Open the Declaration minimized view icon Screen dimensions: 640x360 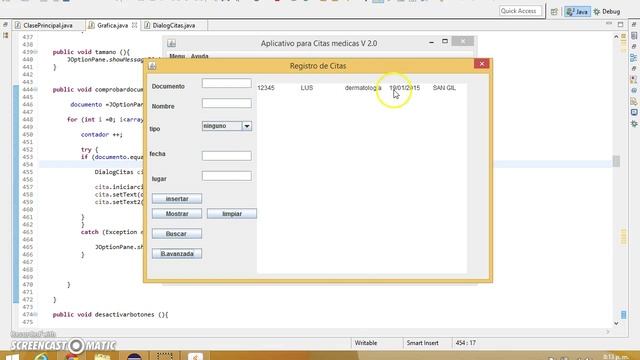tap(634, 101)
